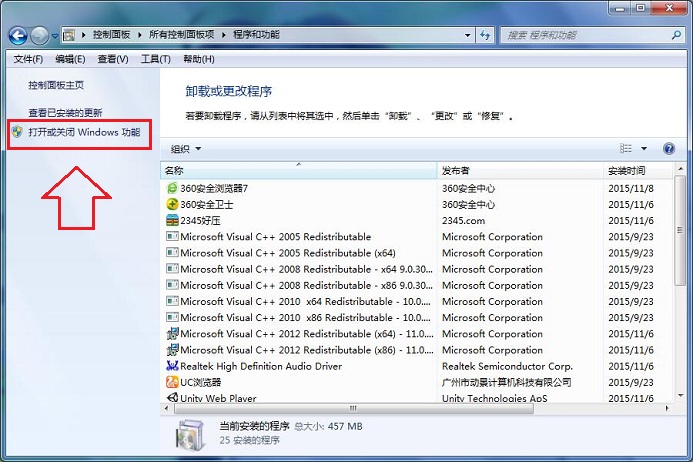693x462 pixels.
Task: Expand the 组织 dropdown menu
Action: click(x=185, y=149)
